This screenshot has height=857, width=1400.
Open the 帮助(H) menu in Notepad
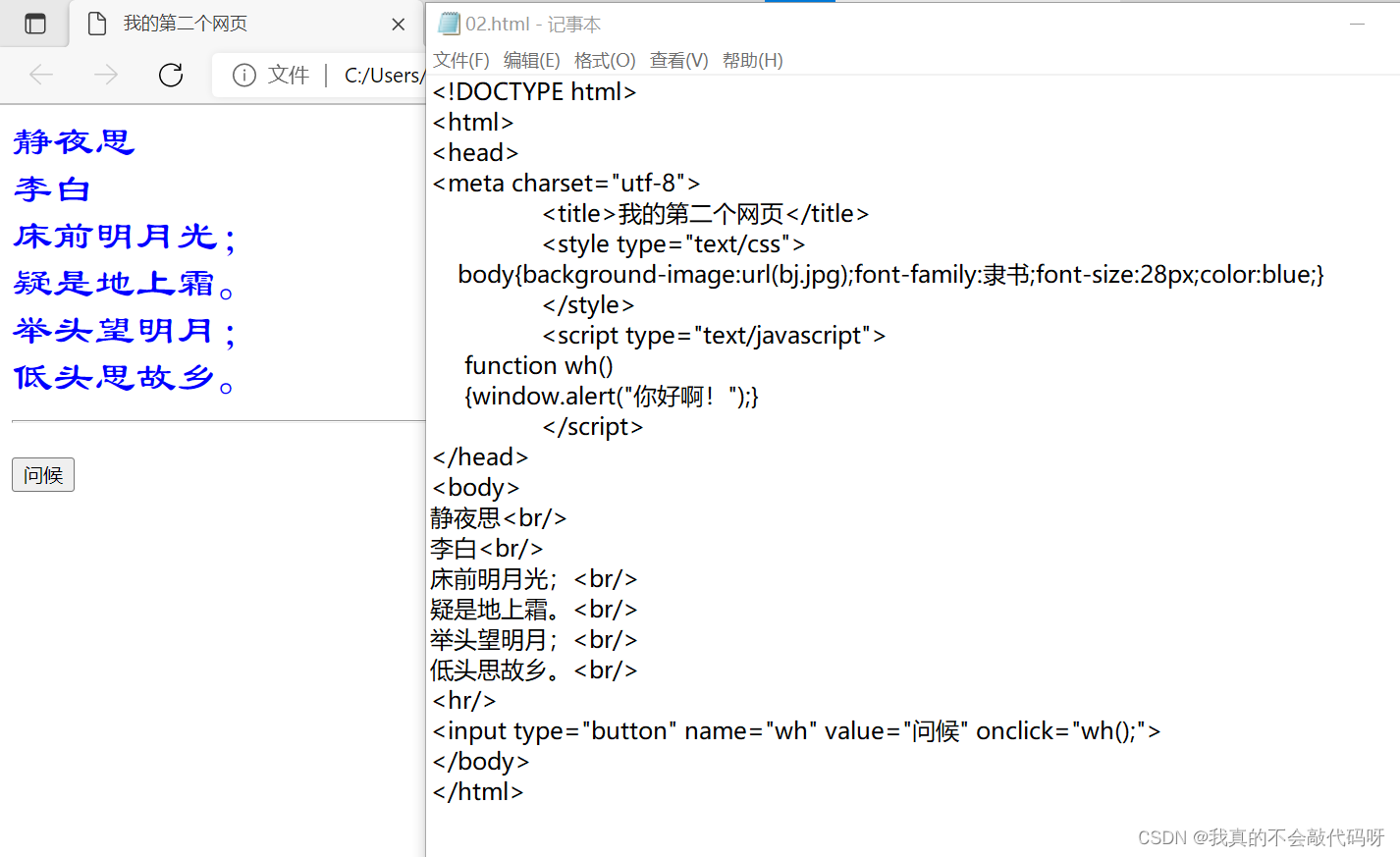click(x=753, y=61)
